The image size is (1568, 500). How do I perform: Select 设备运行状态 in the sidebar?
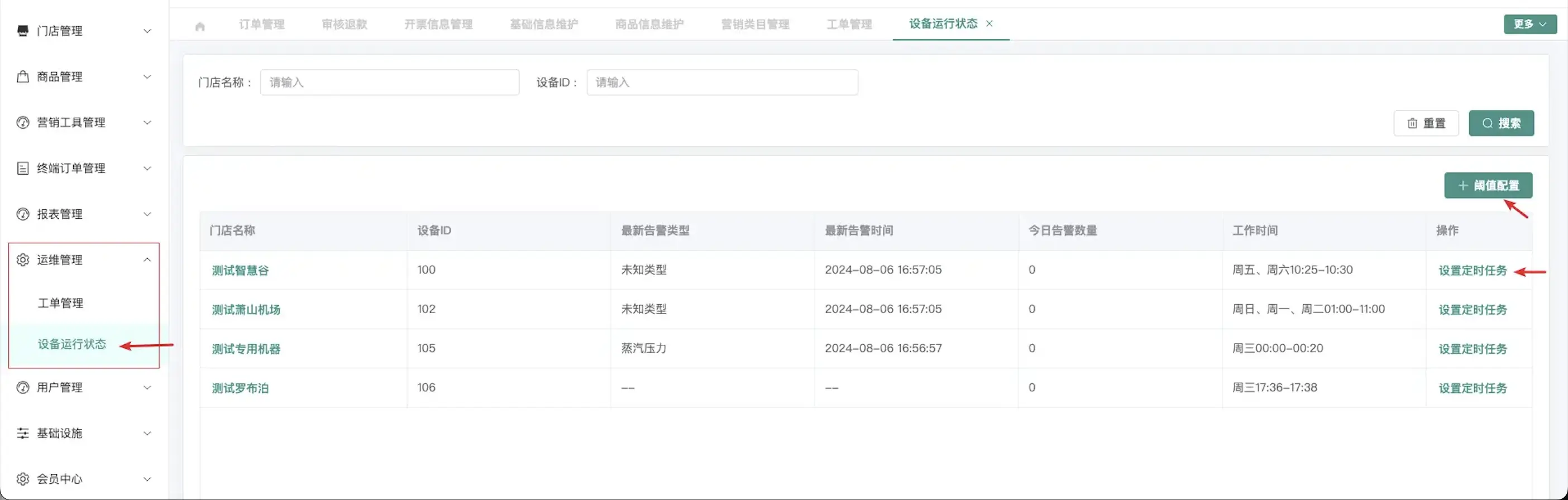[72, 344]
